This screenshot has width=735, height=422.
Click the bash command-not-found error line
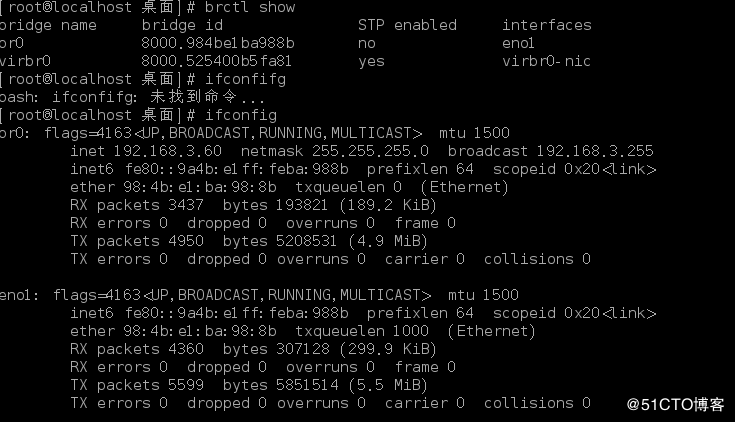click(x=132, y=97)
